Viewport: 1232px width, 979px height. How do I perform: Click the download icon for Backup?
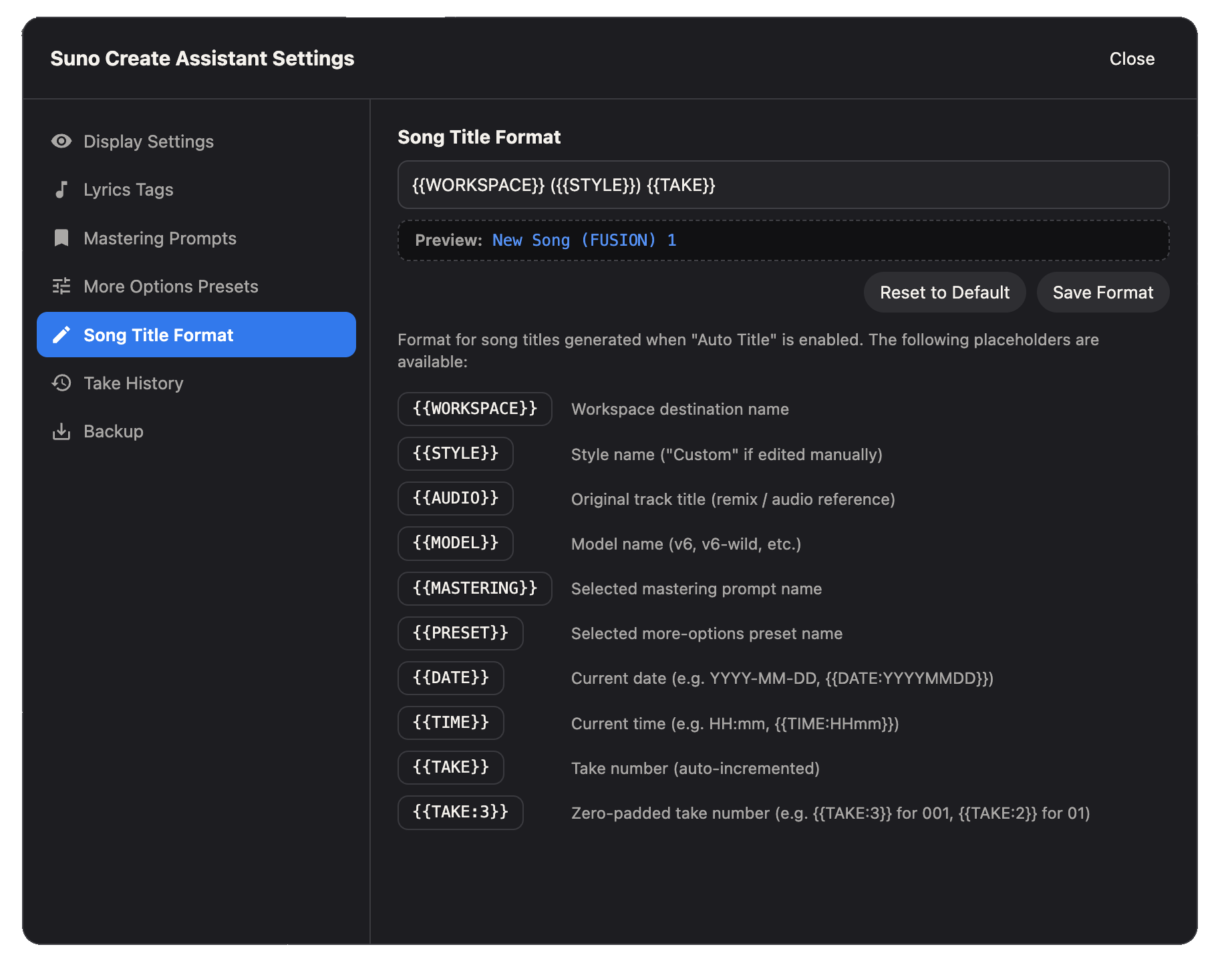61,431
